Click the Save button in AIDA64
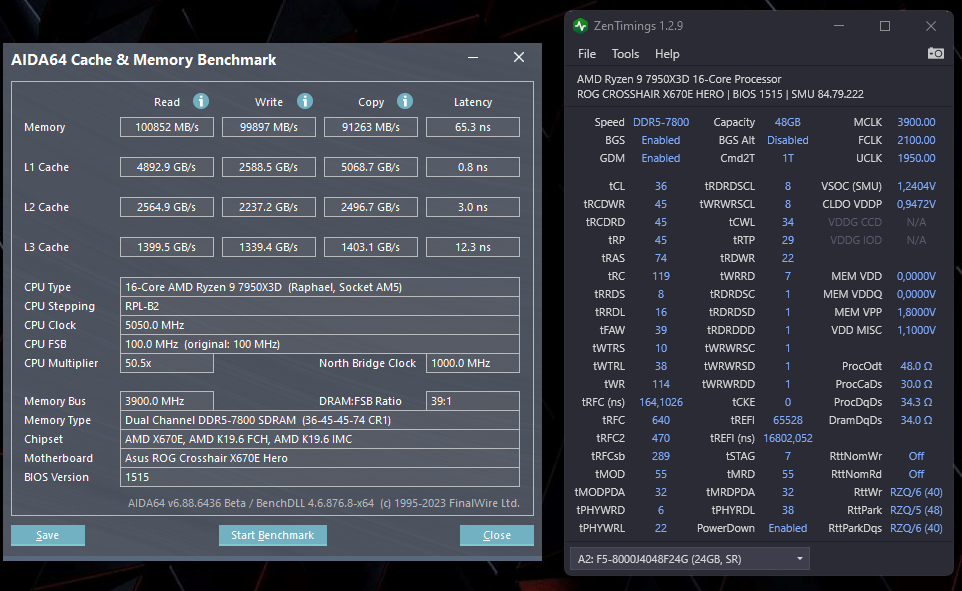The image size is (962, 591). coord(48,535)
